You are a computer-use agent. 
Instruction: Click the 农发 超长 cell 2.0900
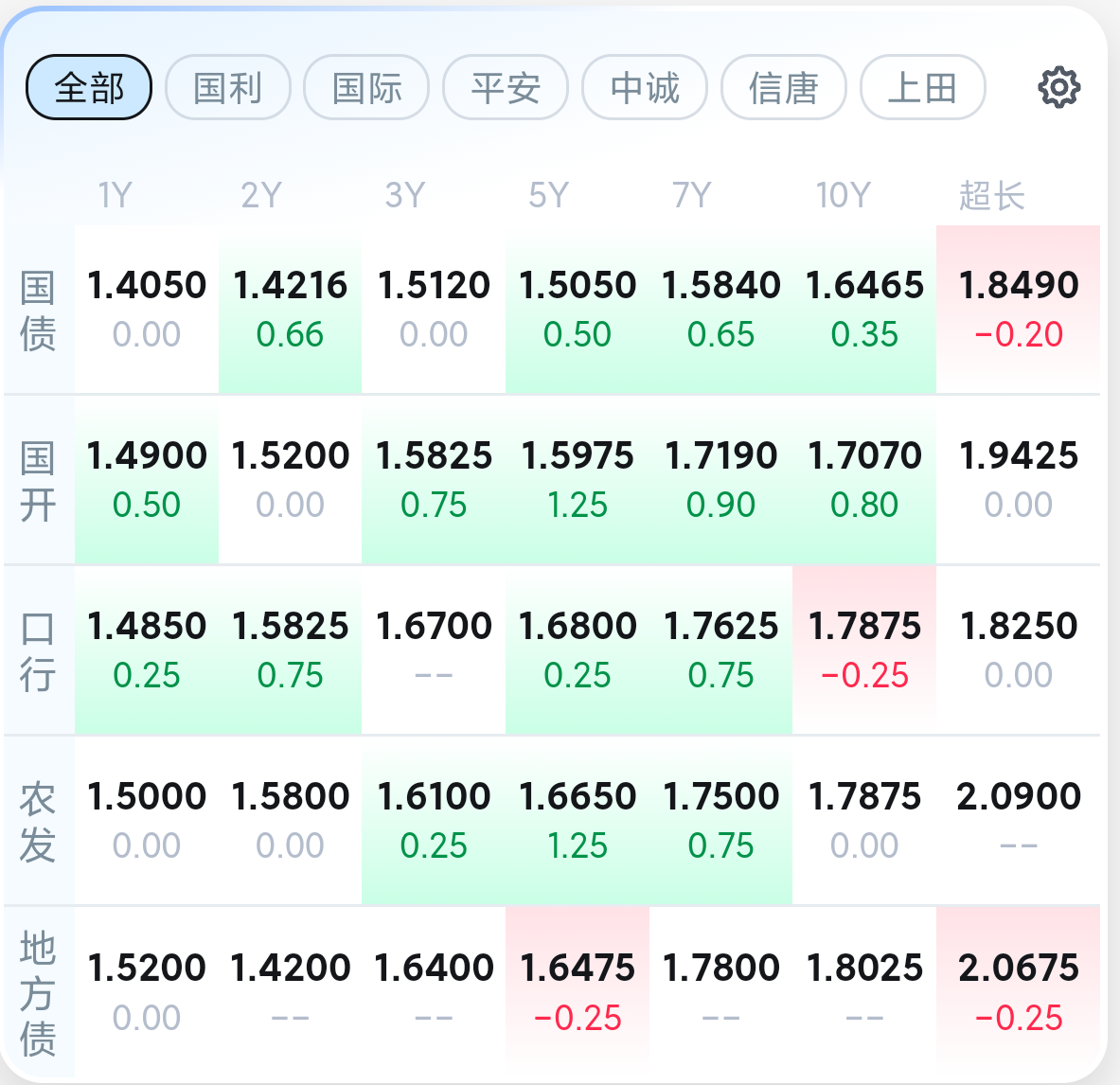1018,820
